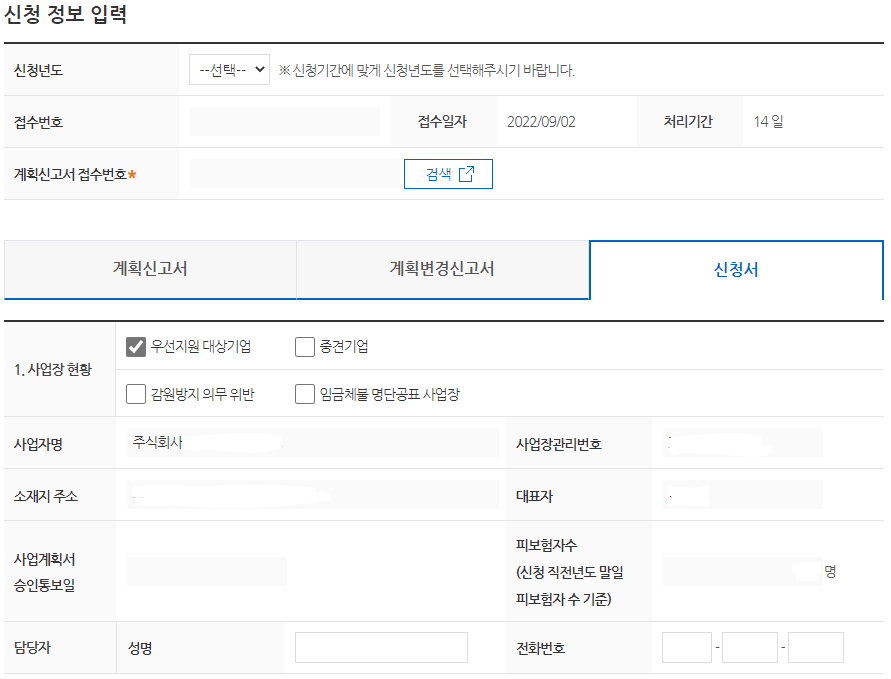Open the 신청년도 year dropdown
This screenshot has width=891, height=679.
tap(229, 70)
